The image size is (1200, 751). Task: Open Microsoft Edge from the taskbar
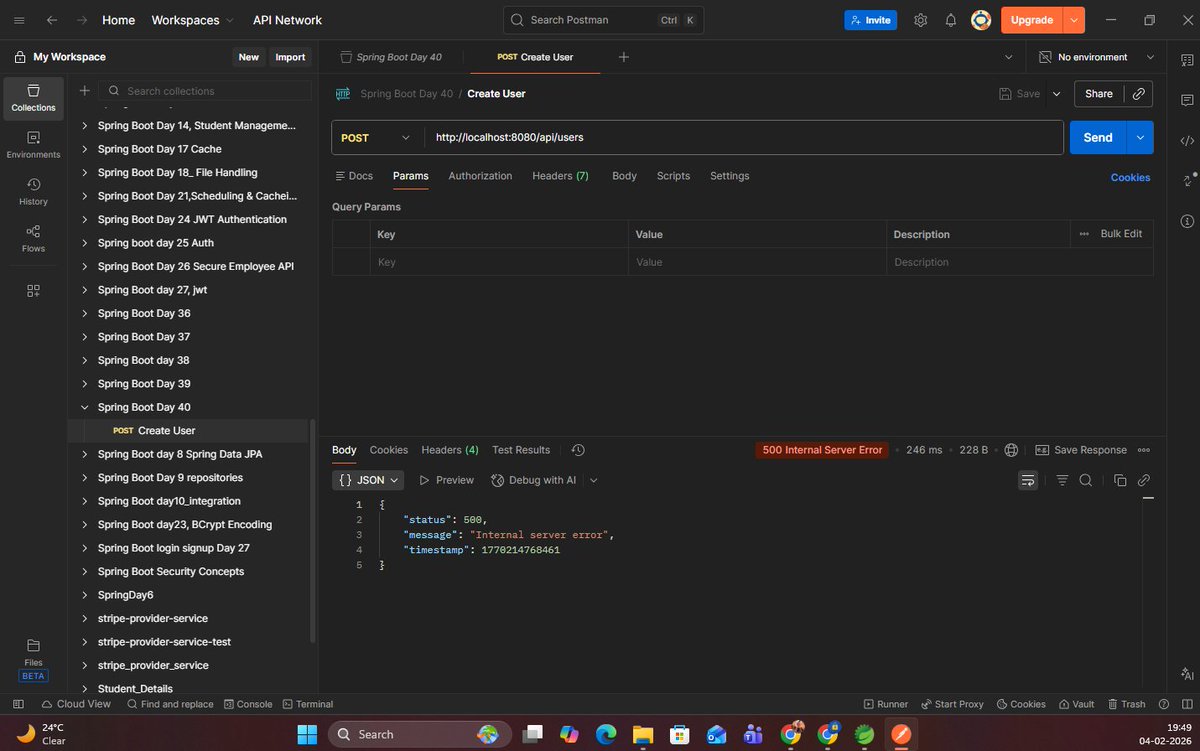(606, 734)
